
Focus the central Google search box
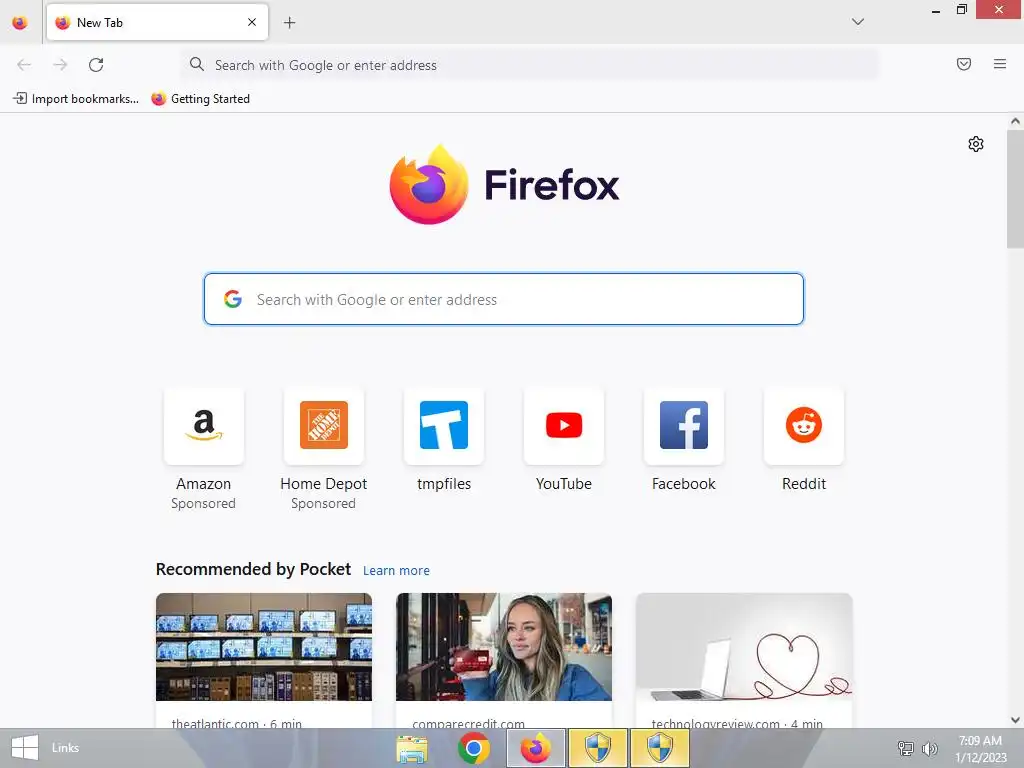(504, 299)
